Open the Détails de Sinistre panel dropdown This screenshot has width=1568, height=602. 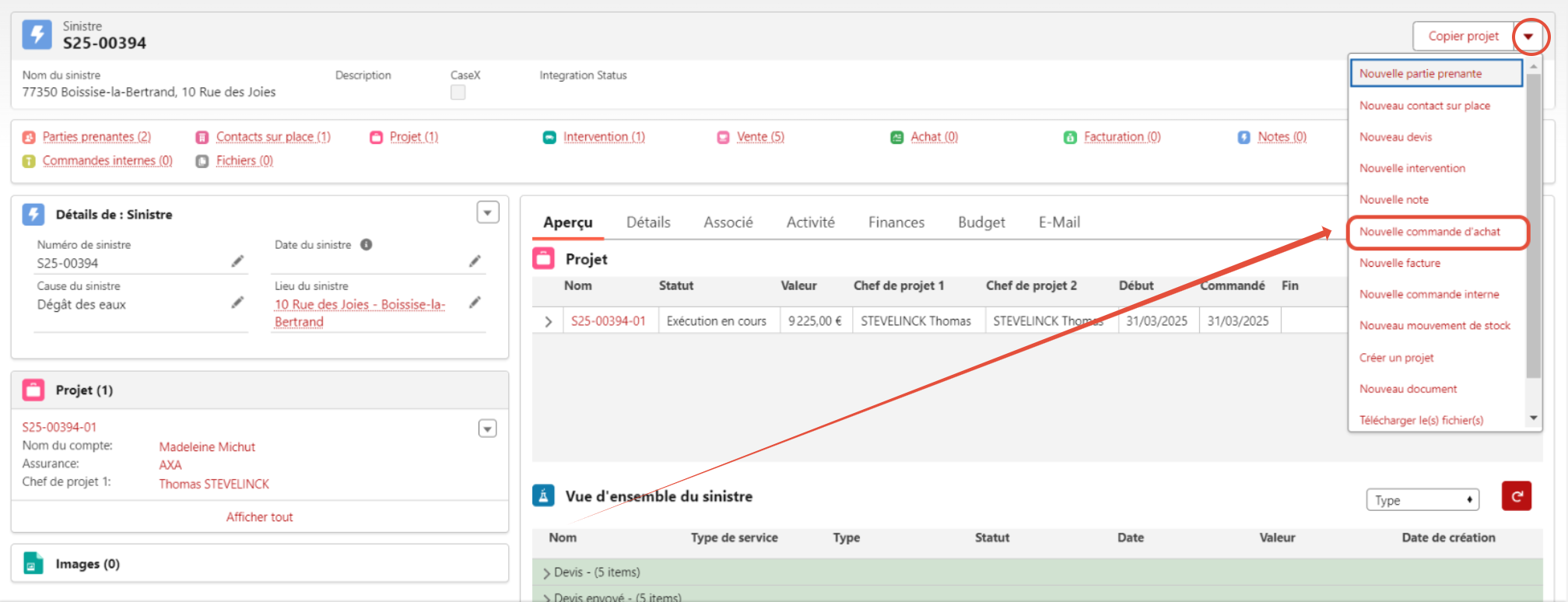[488, 212]
